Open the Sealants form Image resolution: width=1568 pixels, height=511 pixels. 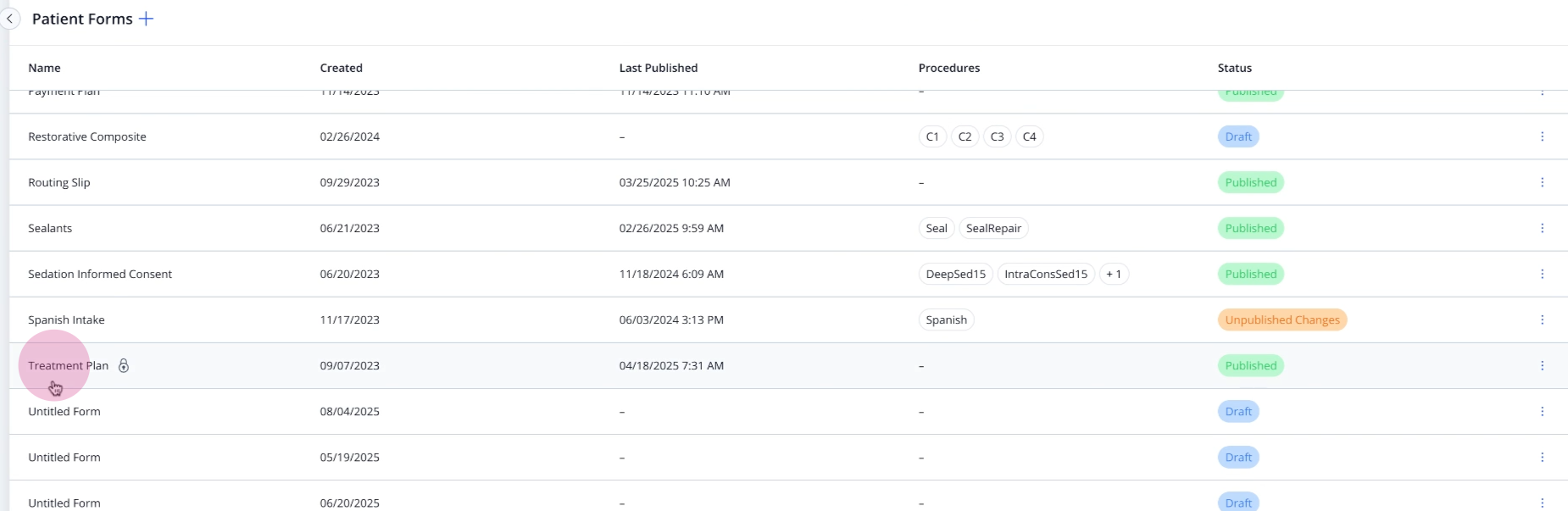click(x=50, y=228)
